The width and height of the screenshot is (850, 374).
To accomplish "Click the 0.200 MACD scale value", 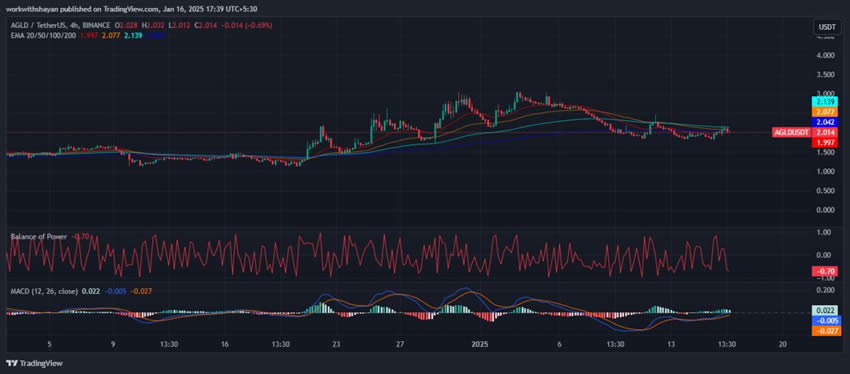I will (826, 290).
